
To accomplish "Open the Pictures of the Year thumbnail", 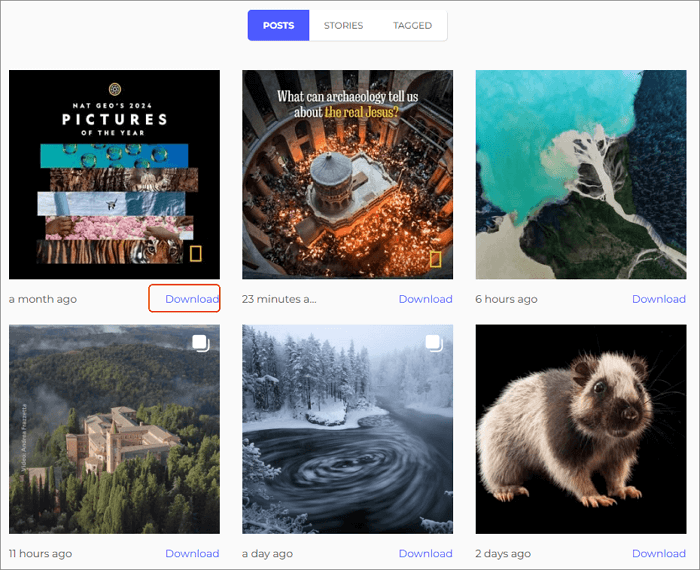I will pyautogui.click(x=114, y=174).
